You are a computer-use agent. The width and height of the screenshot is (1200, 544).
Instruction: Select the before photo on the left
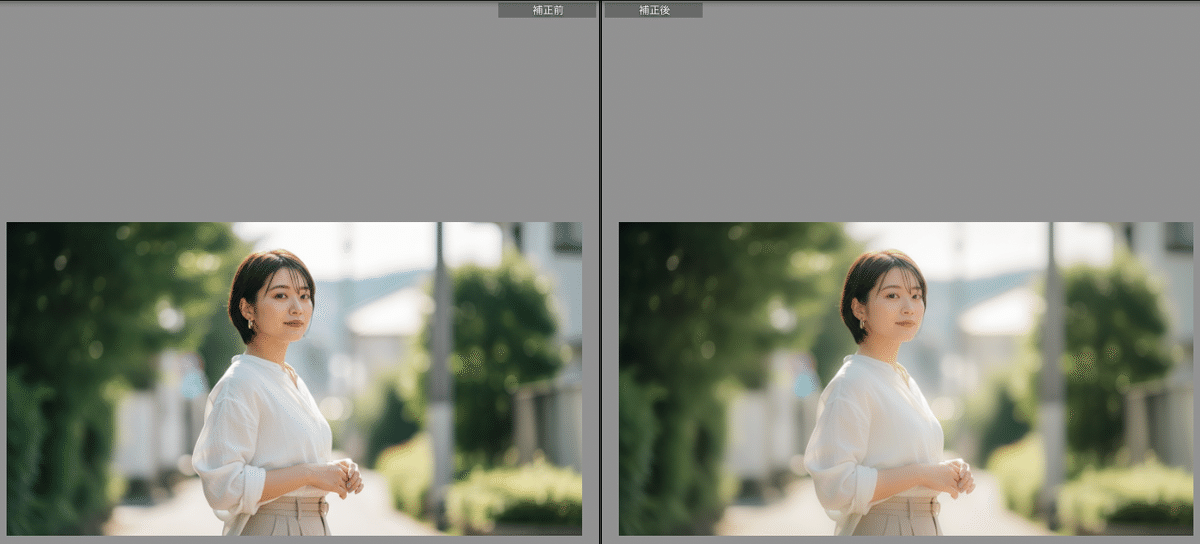(x=294, y=378)
